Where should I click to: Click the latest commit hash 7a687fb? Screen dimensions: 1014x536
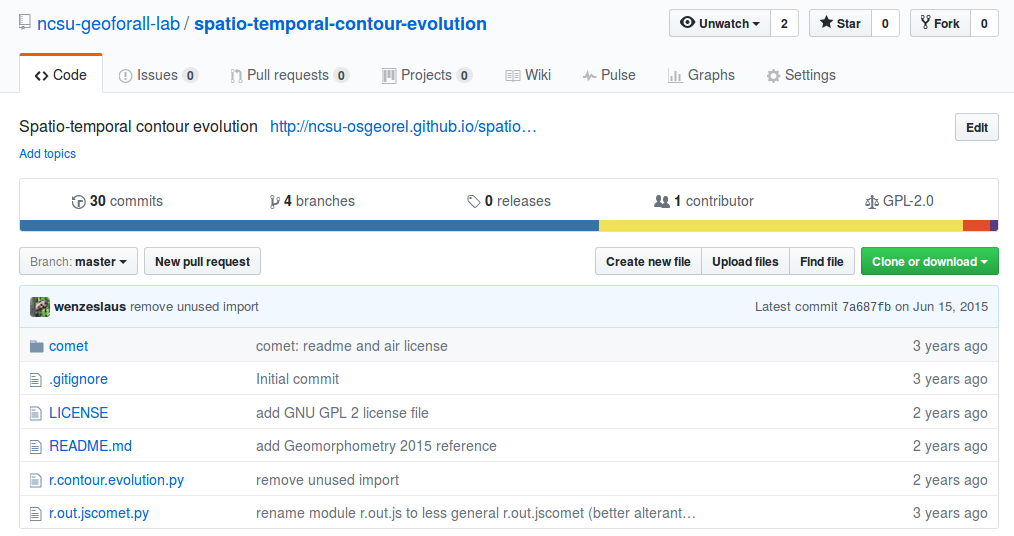tap(866, 307)
